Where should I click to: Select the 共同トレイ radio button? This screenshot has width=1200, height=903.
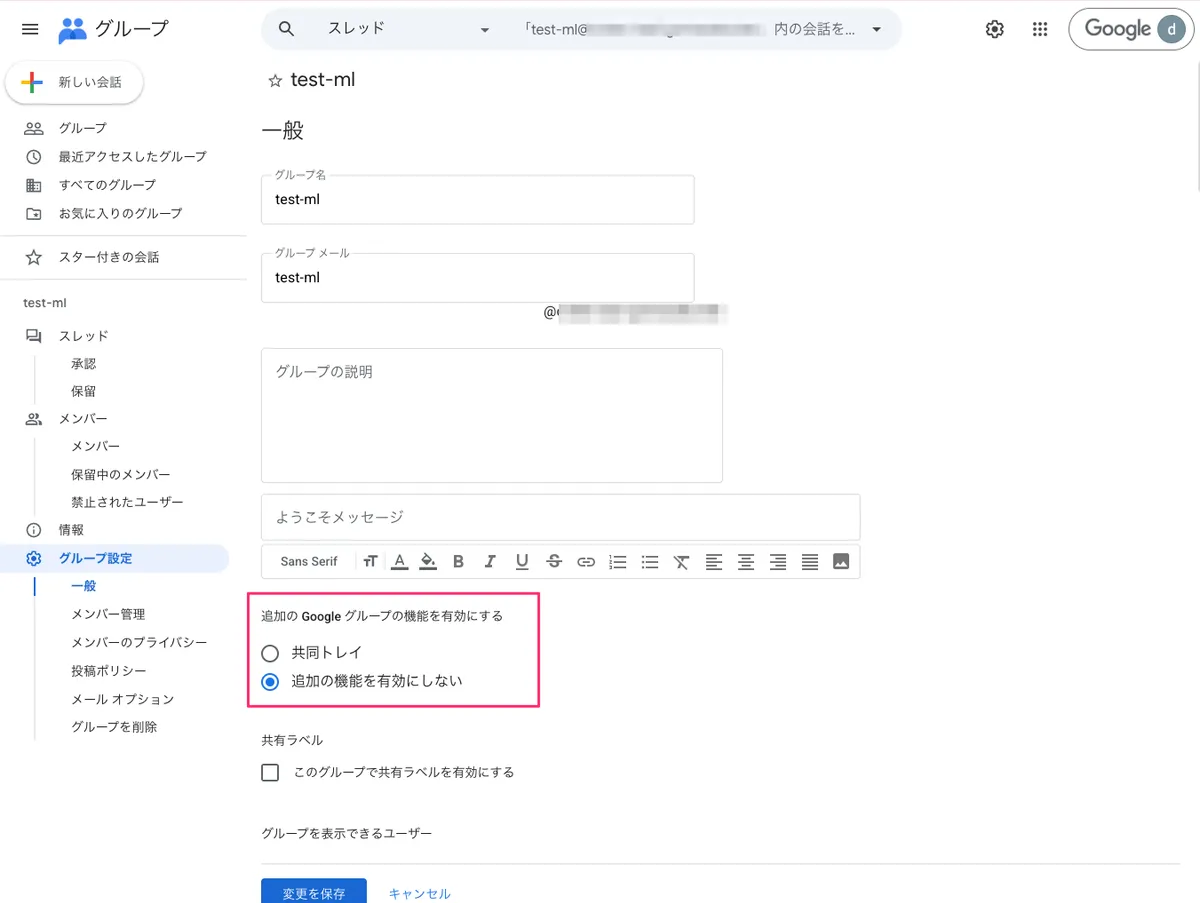point(270,653)
